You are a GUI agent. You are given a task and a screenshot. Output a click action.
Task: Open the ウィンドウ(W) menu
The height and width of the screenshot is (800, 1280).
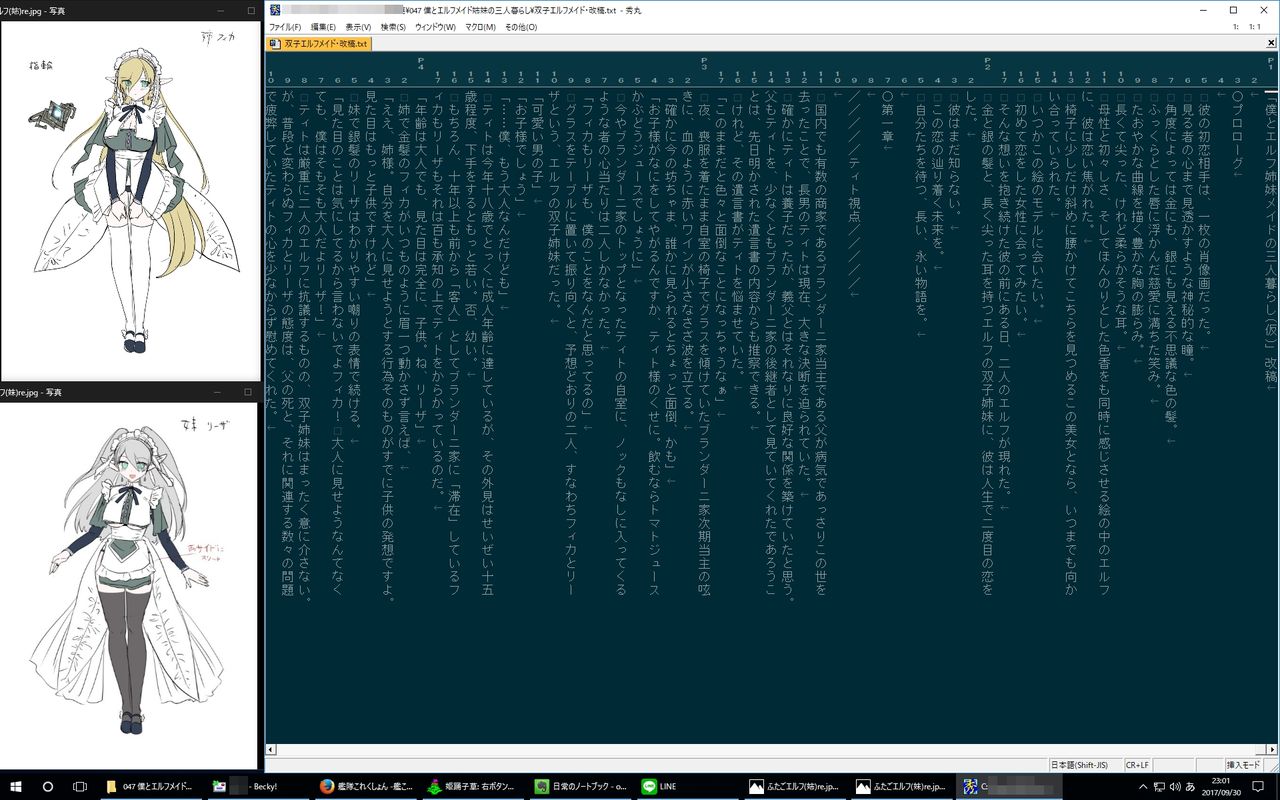click(x=435, y=27)
